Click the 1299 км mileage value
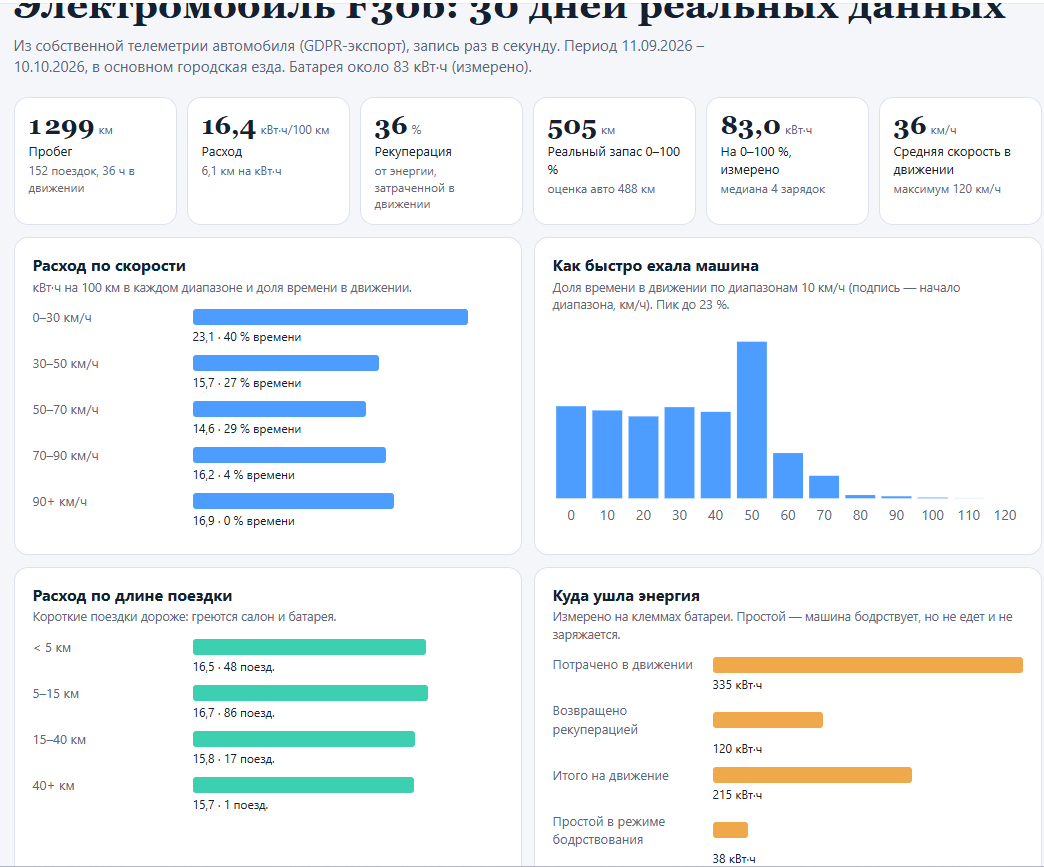The height and width of the screenshot is (867, 1044). click(71, 127)
